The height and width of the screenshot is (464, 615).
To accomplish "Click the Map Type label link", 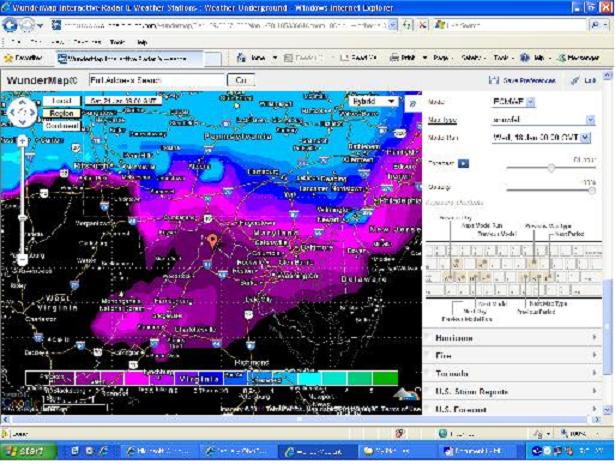I will [442, 120].
